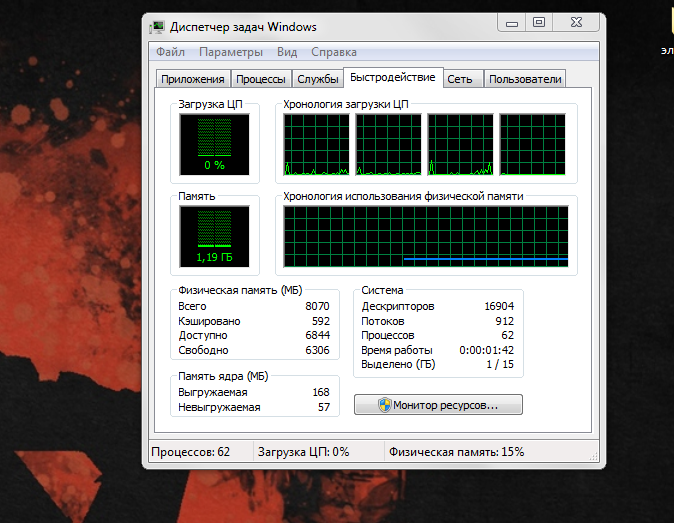Screen dimensions: 674x523
Task: Switch to the Службы tab
Action: coord(318,79)
